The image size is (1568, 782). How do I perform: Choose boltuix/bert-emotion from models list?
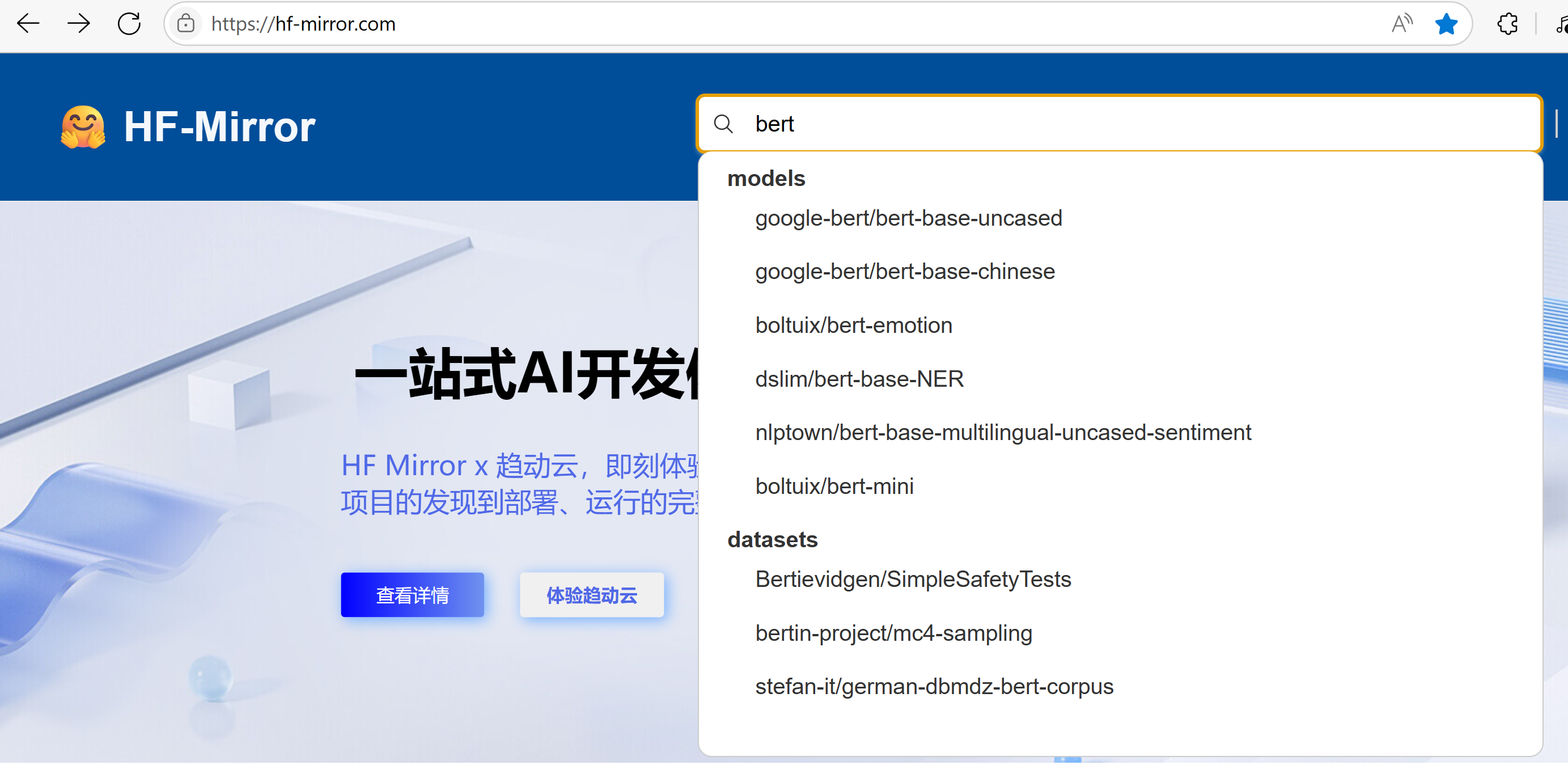tap(853, 326)
